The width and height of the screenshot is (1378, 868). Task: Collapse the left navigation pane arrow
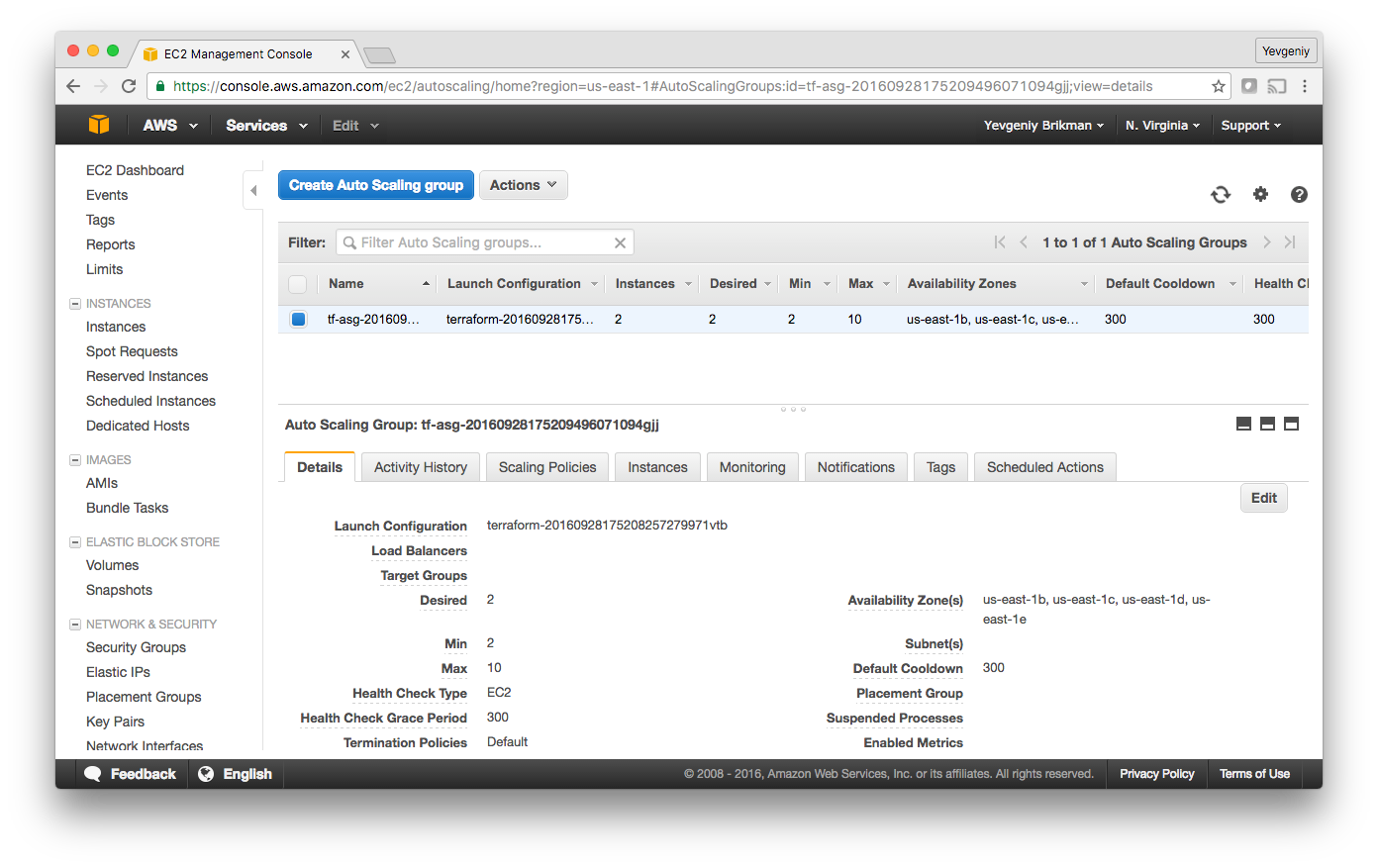click(x=253, y=190)
